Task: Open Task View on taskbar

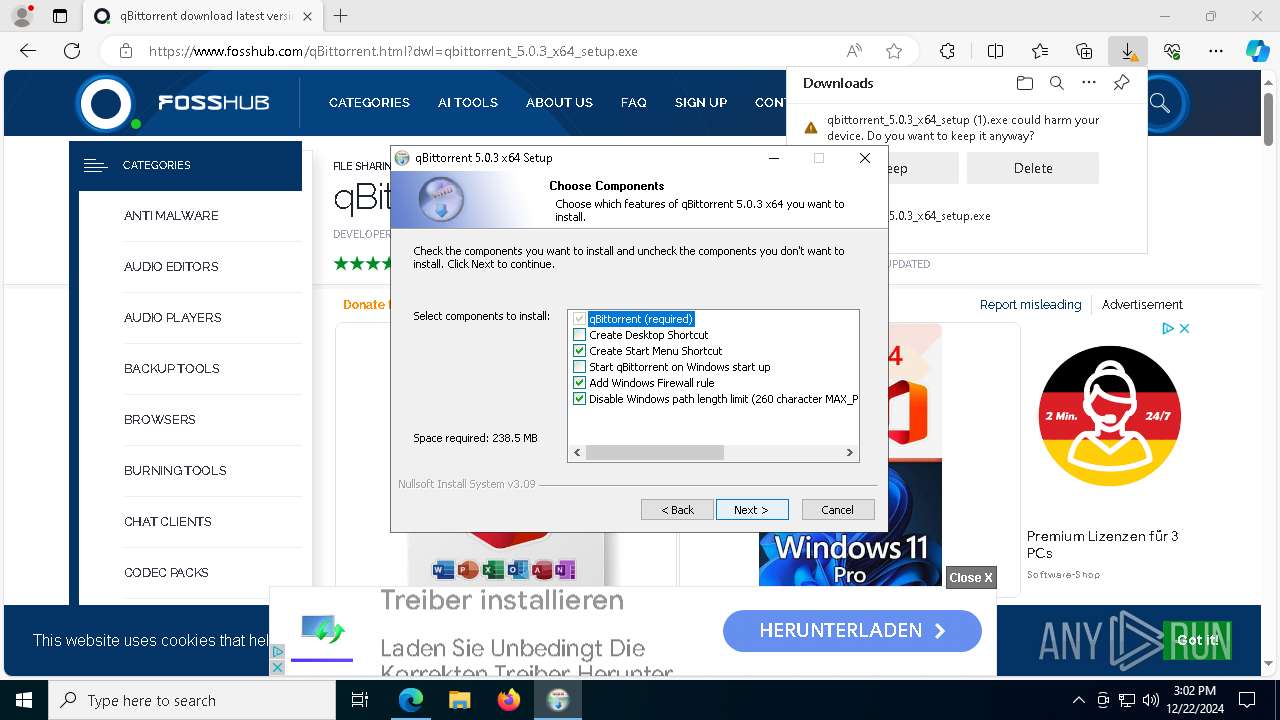Action: click(360, 700)
